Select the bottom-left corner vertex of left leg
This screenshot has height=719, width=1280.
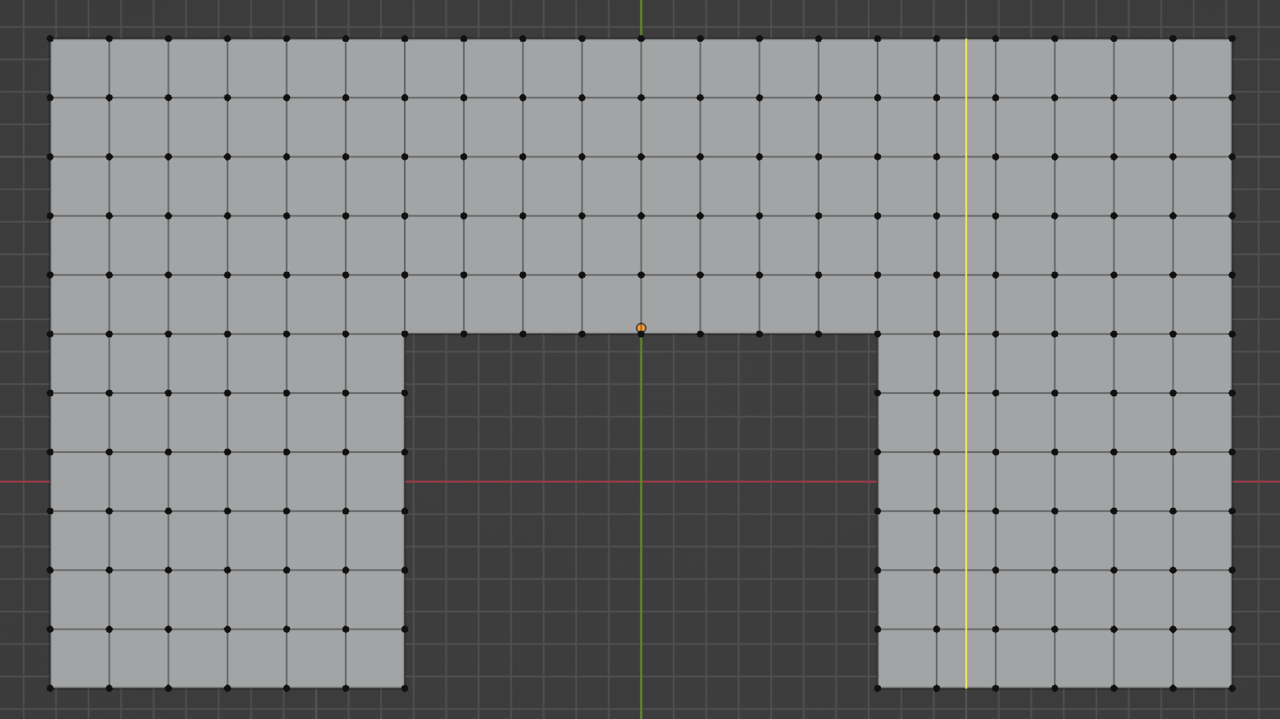click(50, 688)
